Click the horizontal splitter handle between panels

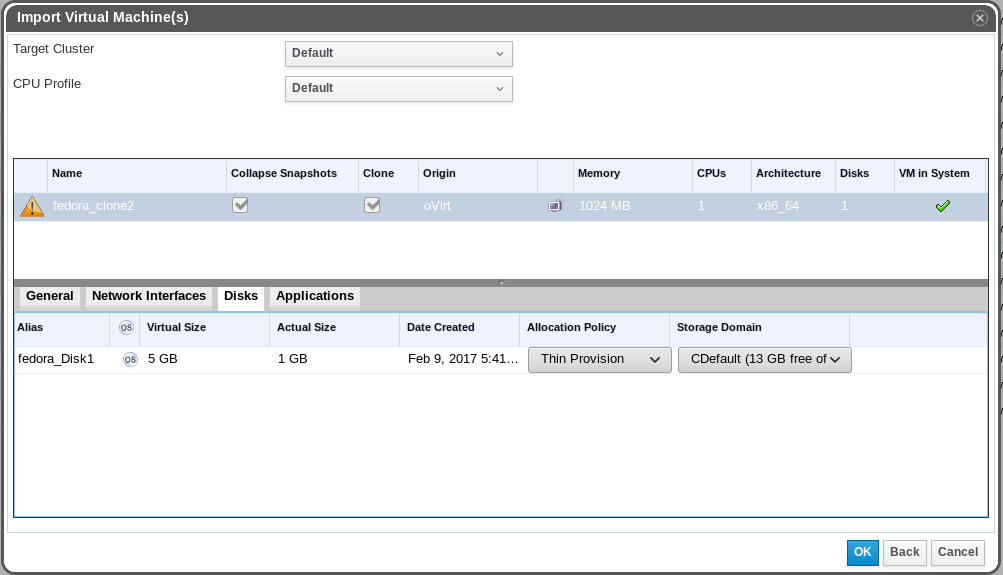click(x=501, y=282)
